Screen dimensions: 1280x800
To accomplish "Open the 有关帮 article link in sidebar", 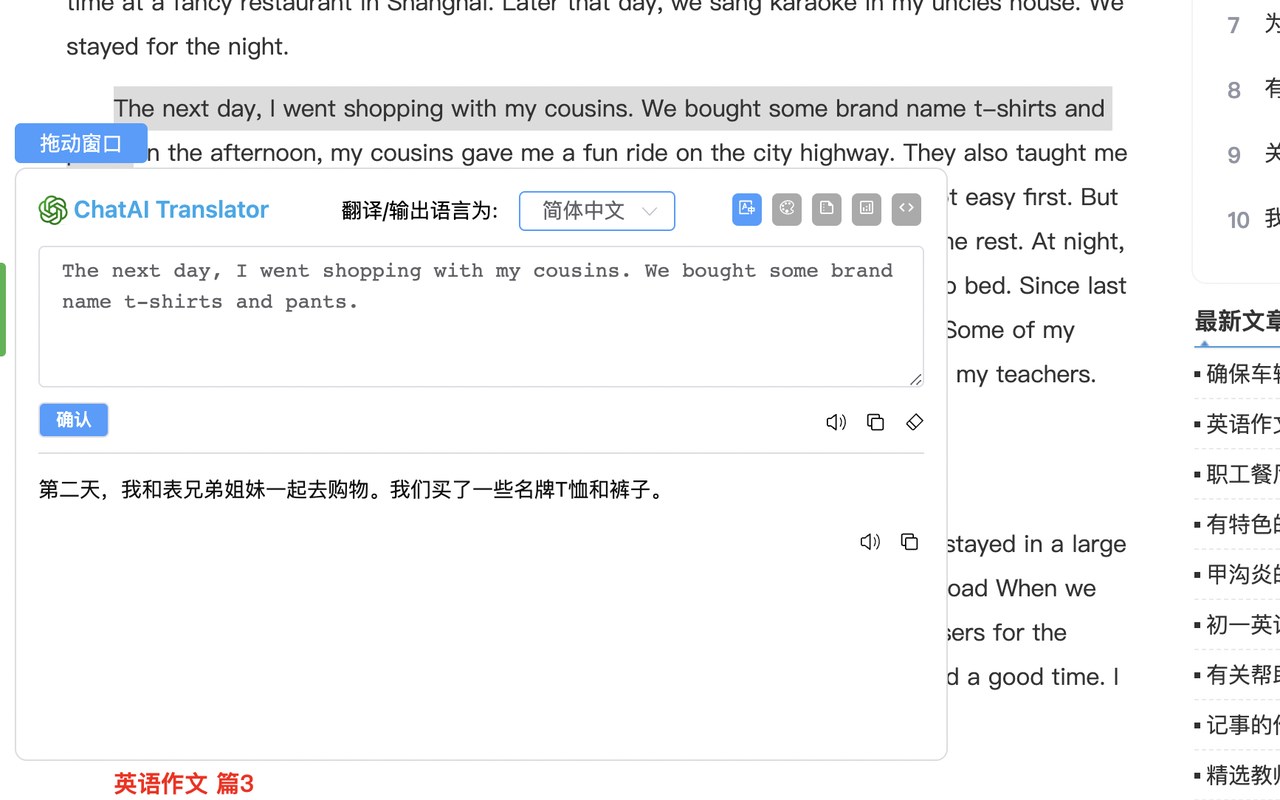I will tap(1241, 674).
